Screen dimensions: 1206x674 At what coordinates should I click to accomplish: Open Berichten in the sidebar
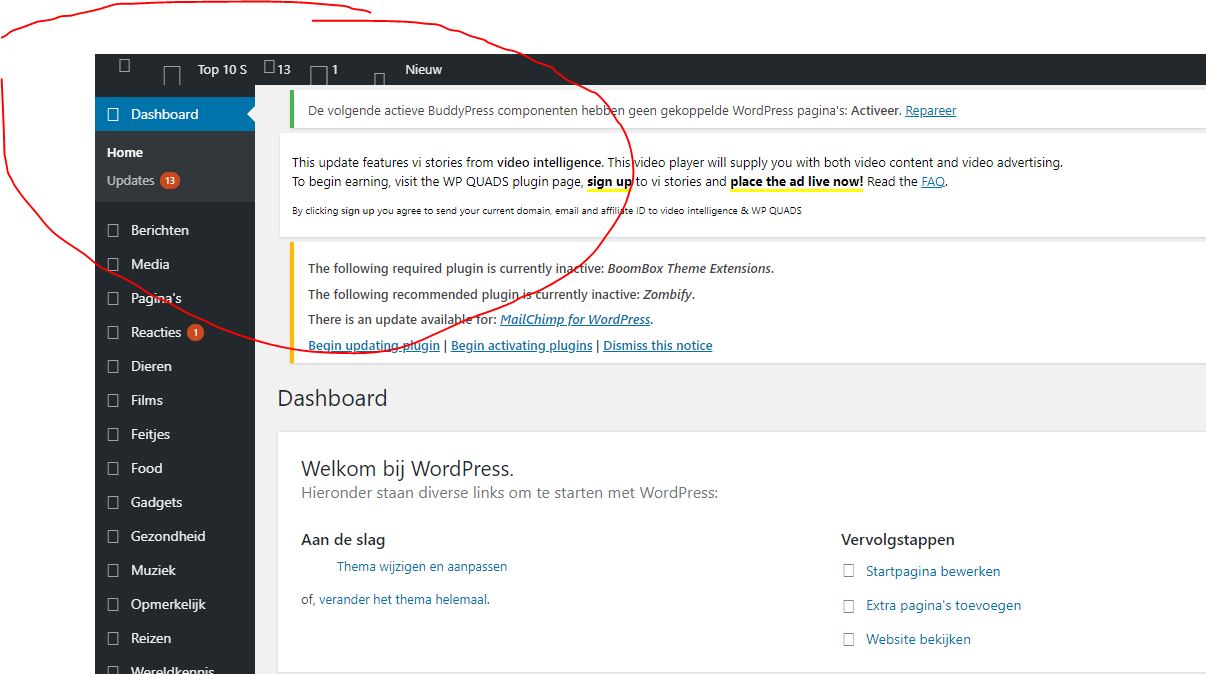(160, 230)
